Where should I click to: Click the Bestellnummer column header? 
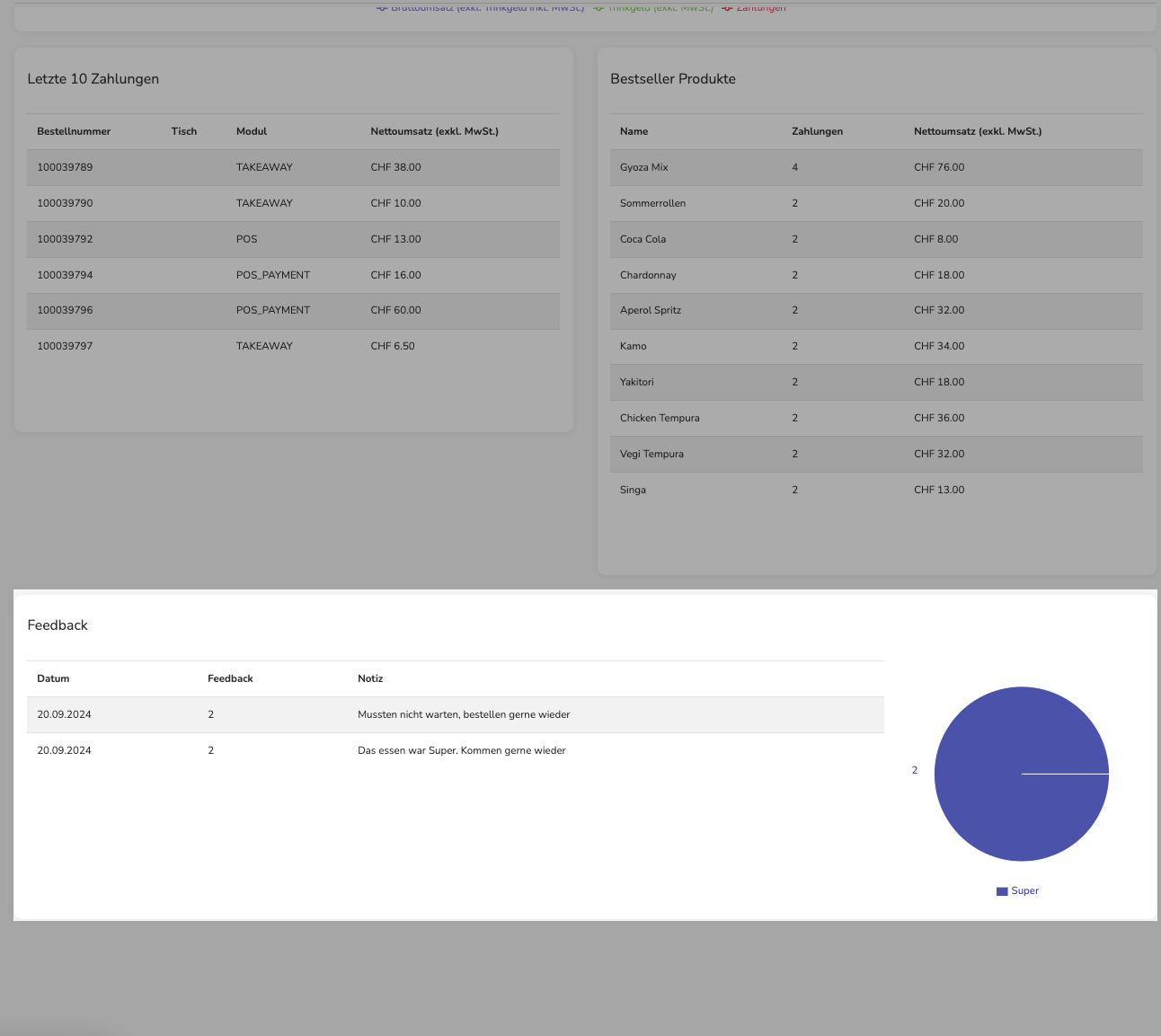74,131
